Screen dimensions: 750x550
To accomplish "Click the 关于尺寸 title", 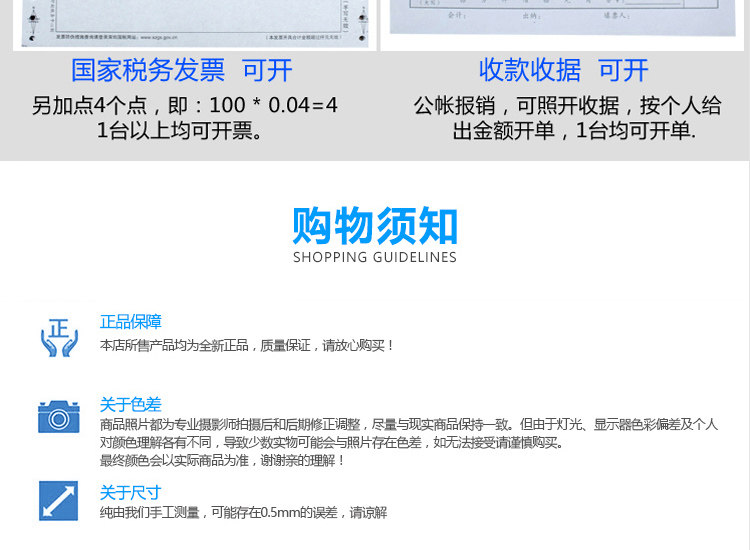I will (x=131, y=493).
